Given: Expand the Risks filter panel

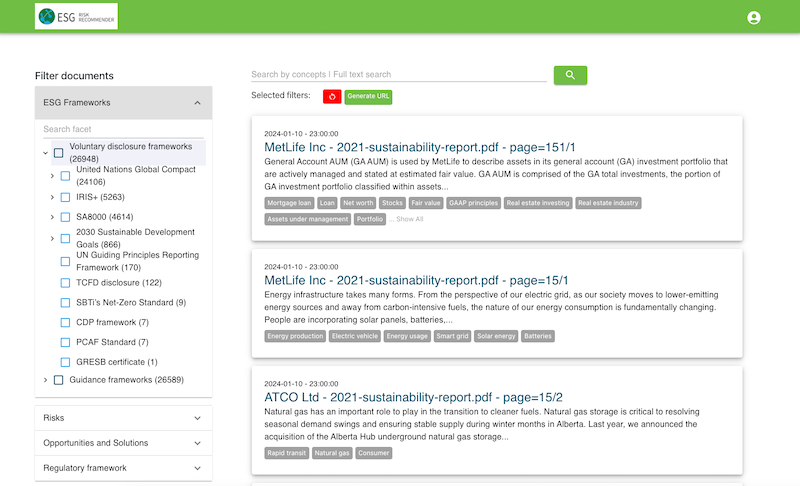Looking at the screenshot, I should point(123,418).
